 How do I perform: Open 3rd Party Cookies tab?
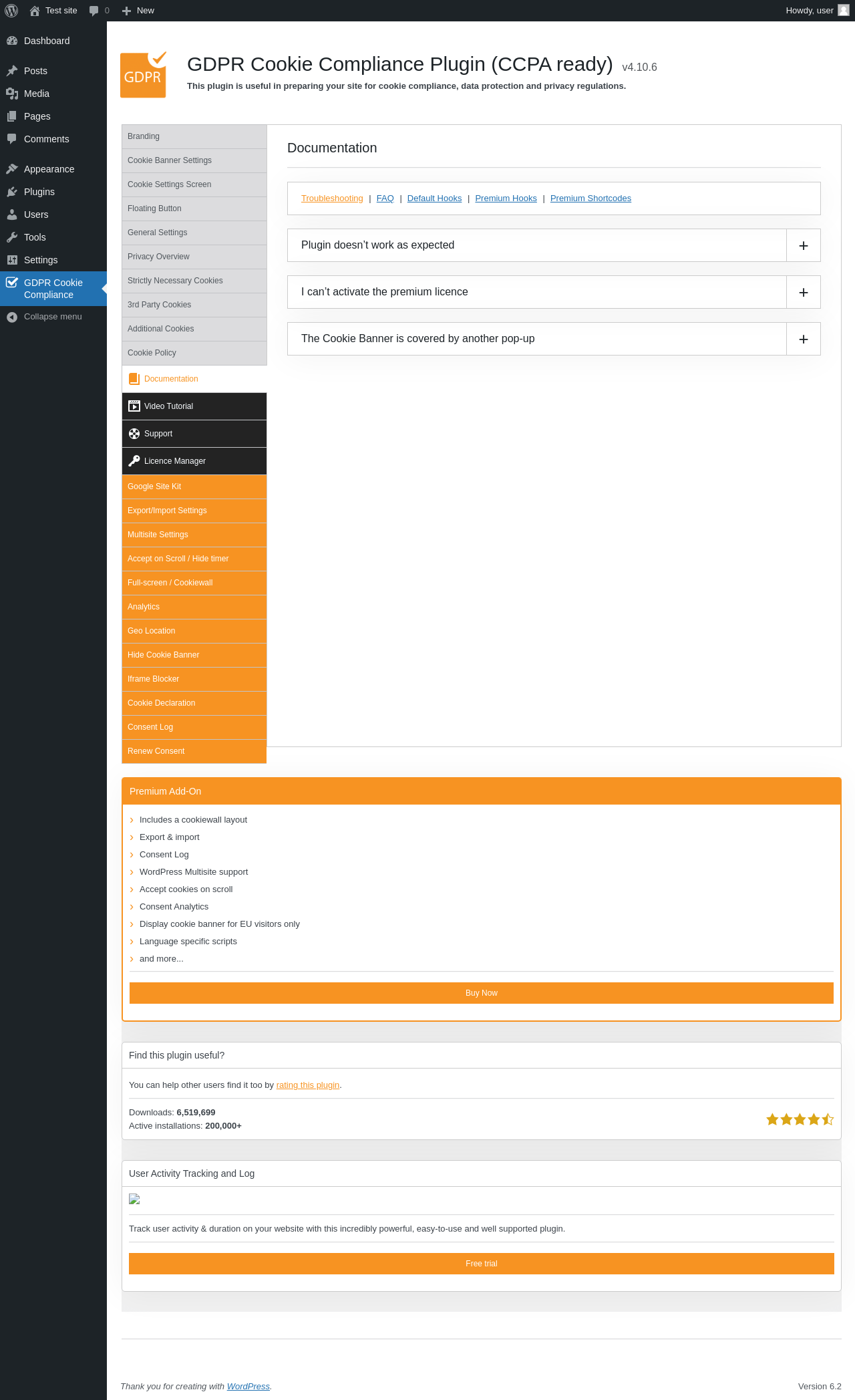coord(194,305)
